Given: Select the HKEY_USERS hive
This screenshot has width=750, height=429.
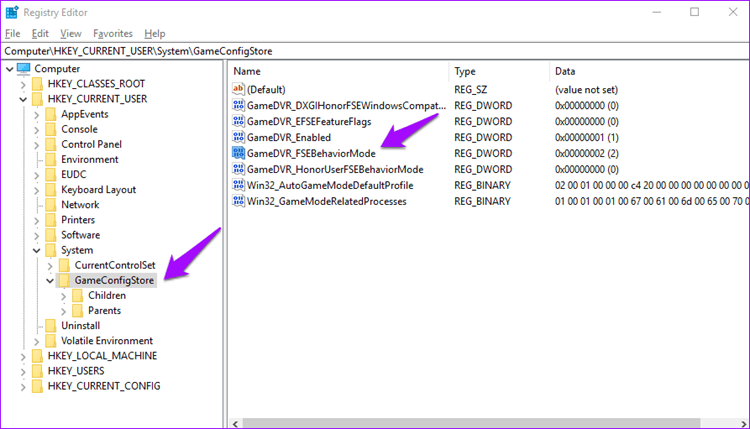Looking at the screenshot, I should click(76, 371).
